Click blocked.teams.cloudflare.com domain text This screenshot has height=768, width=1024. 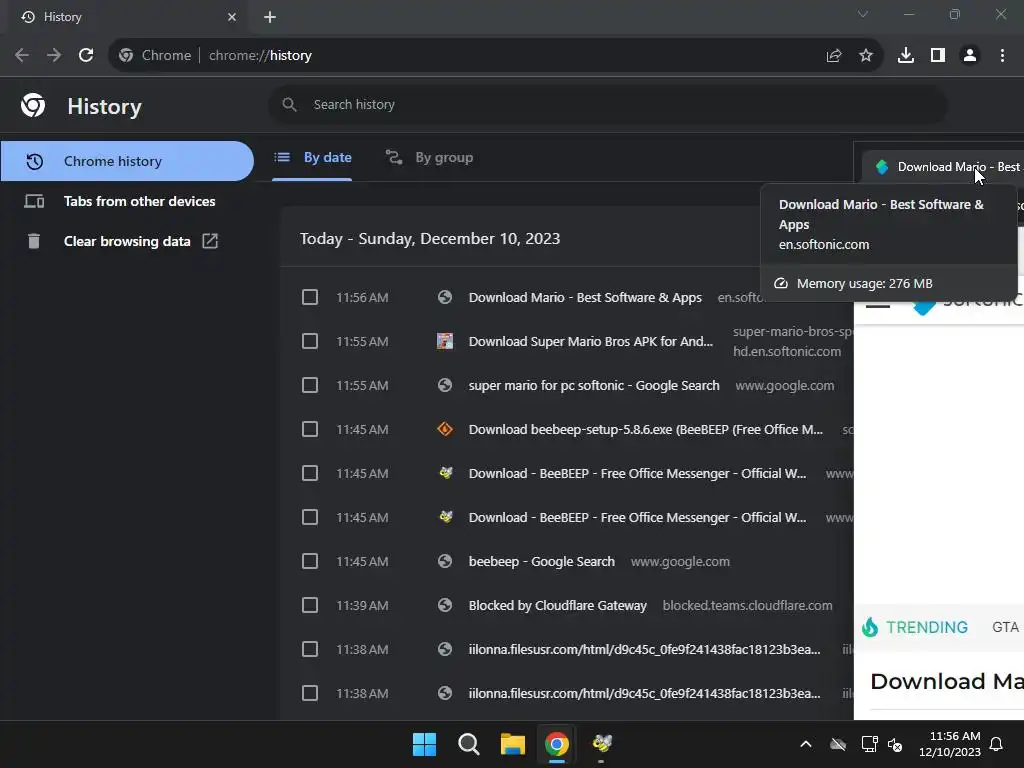(747, 605)
